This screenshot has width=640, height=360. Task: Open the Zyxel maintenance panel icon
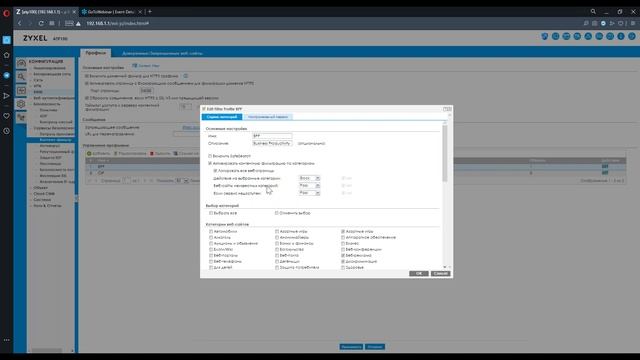point(21,90)
